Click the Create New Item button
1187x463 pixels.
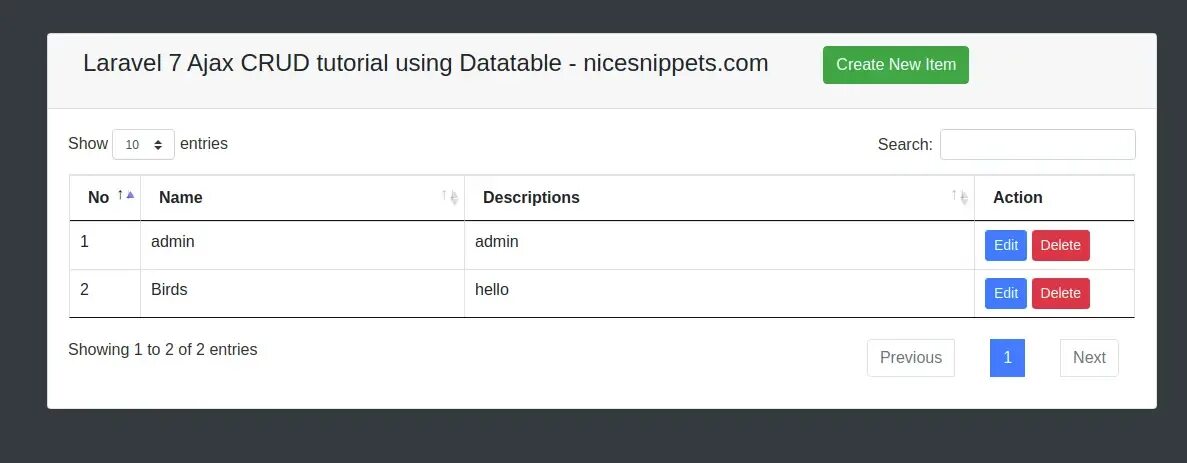click(895, 65)
